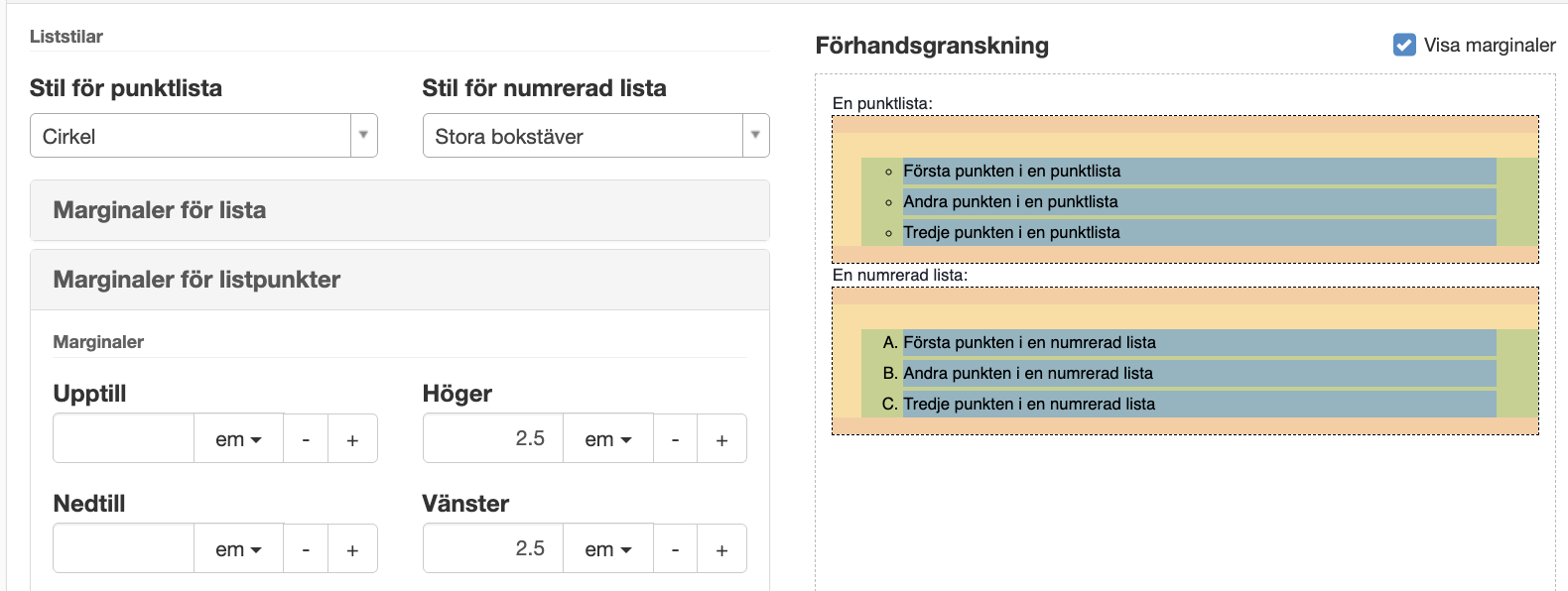This screenshot has width=1568, height=591.
Task: Click the Vänster margin value field
Action: point(493,549)
